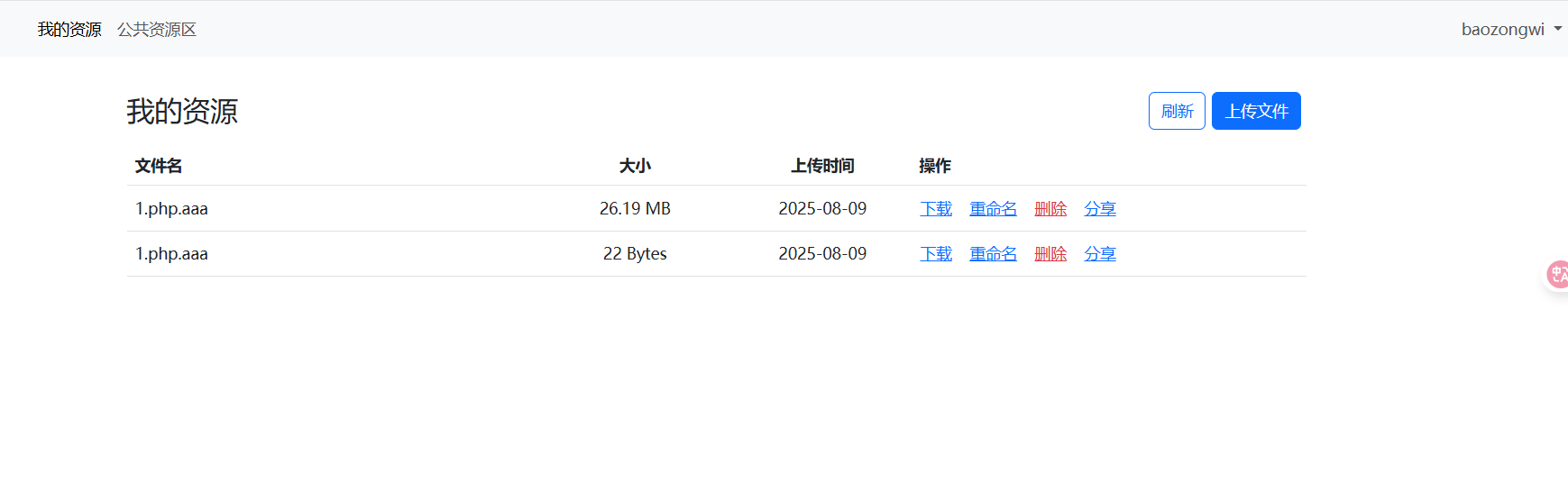Download the 22 Bytes file via 下载
Image resolution: width=1568 pixels, height=492 pixels.
coord(935,253)
